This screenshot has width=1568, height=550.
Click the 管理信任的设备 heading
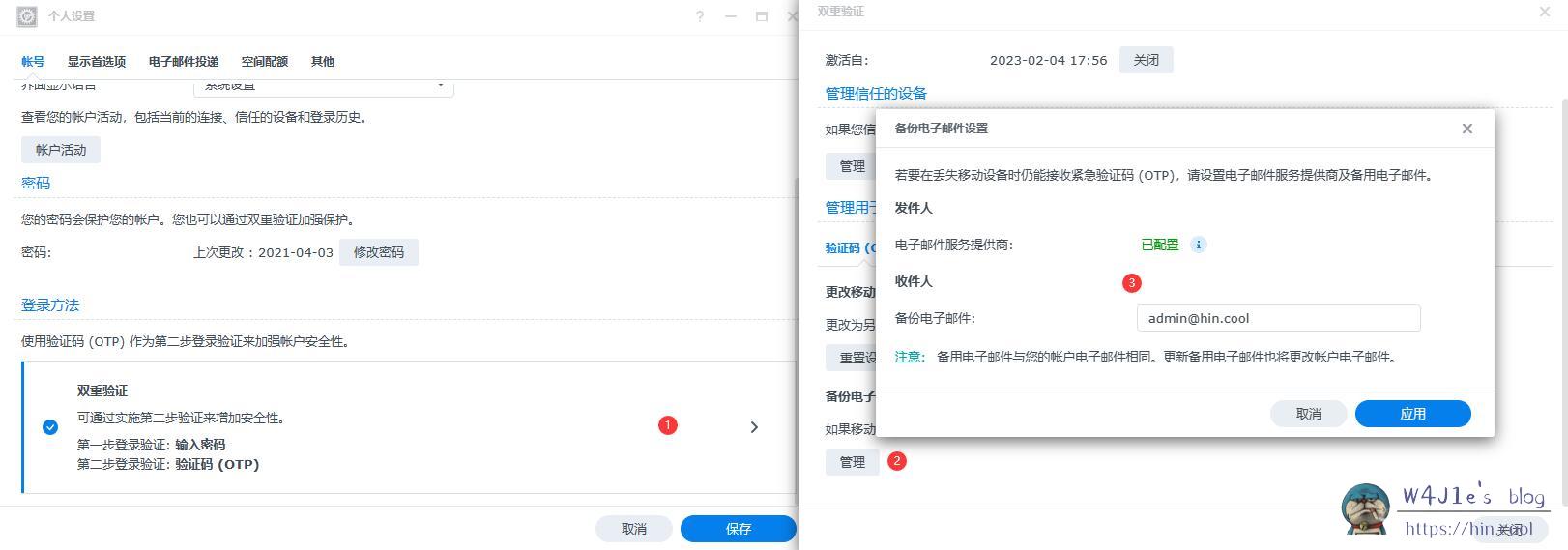pos(876,93)
